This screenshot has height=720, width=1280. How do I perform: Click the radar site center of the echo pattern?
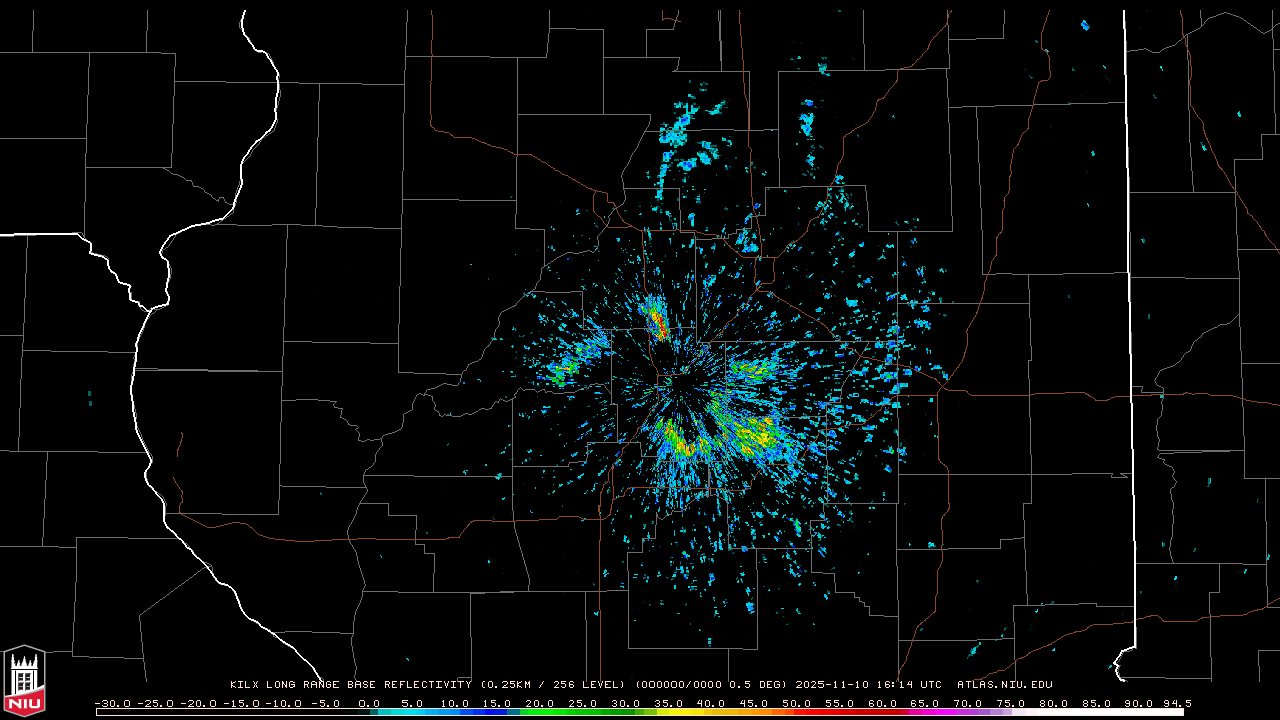click(x=681, y=379)
